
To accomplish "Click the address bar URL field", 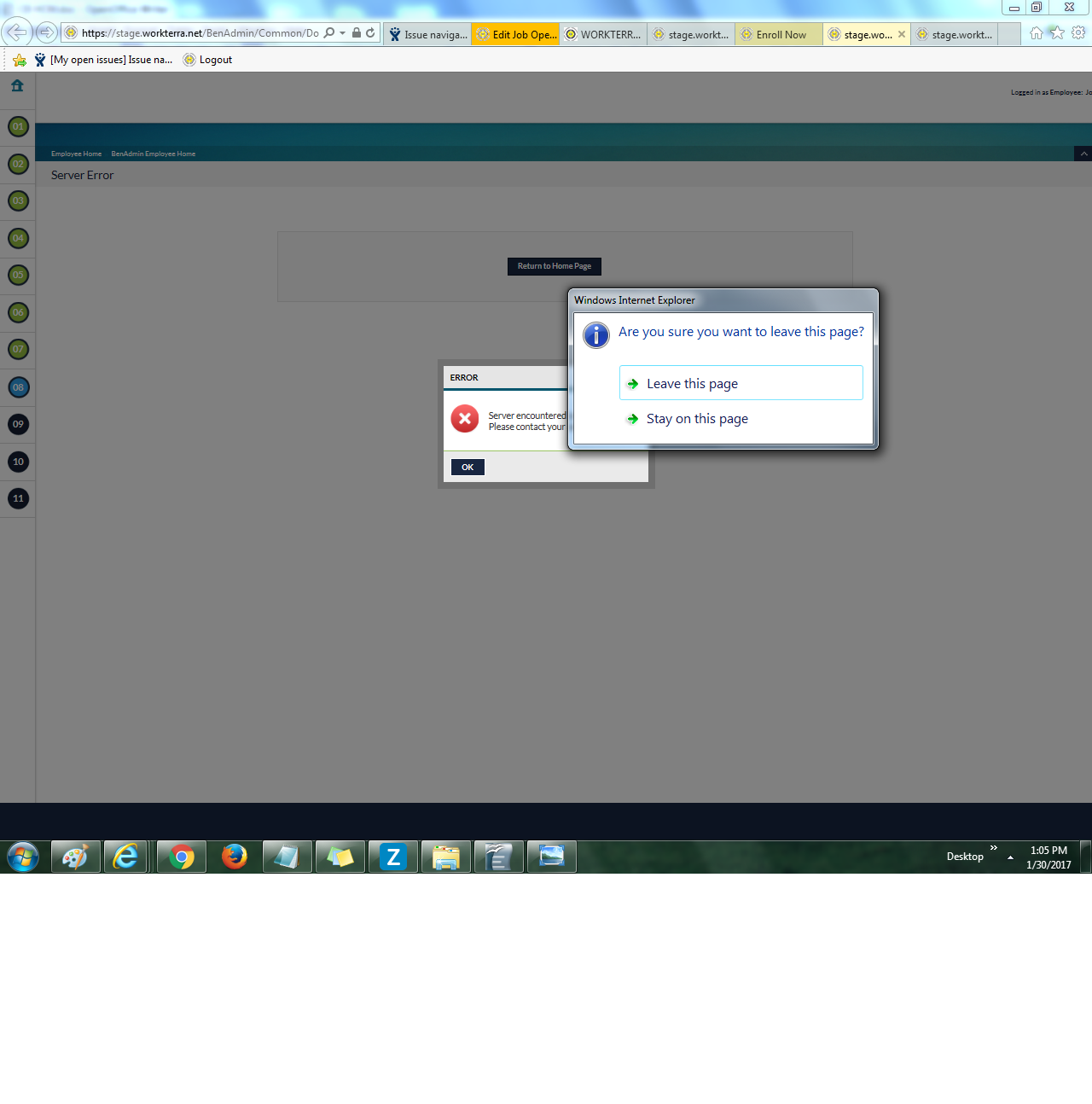I will pos(200,33).
